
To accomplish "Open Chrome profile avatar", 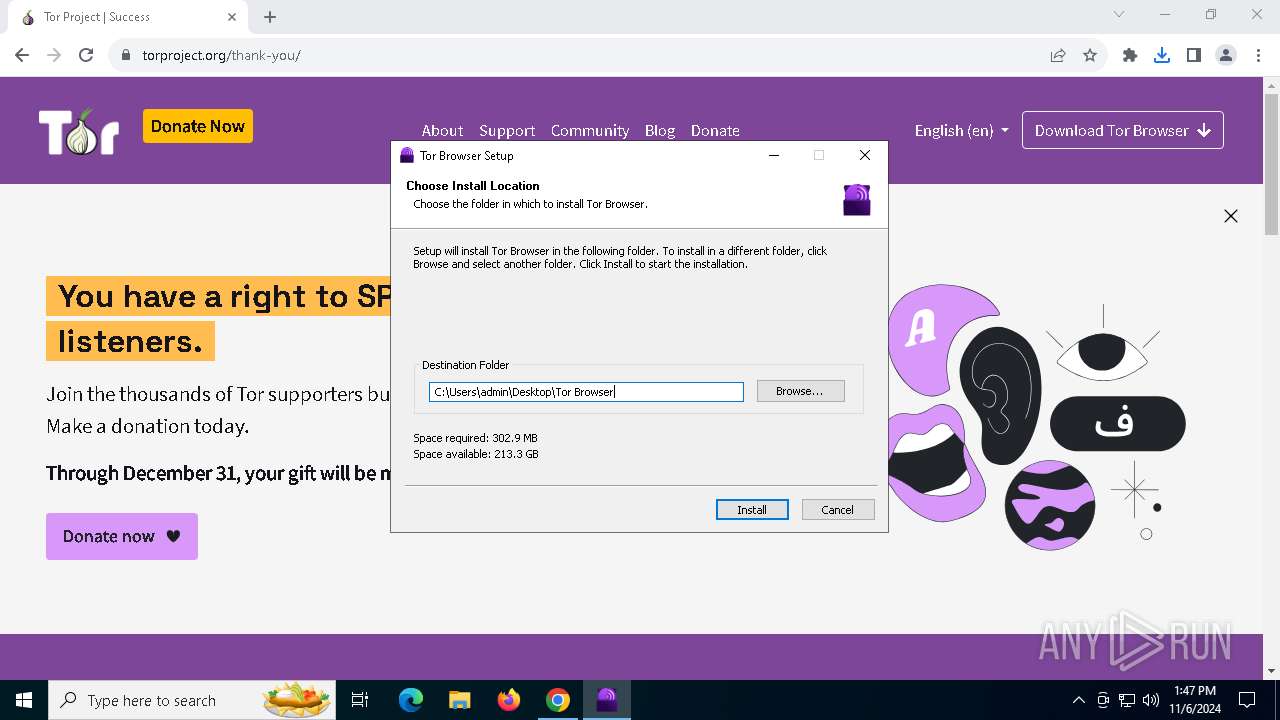I will pyautogui.click(x=1226, y=55).
